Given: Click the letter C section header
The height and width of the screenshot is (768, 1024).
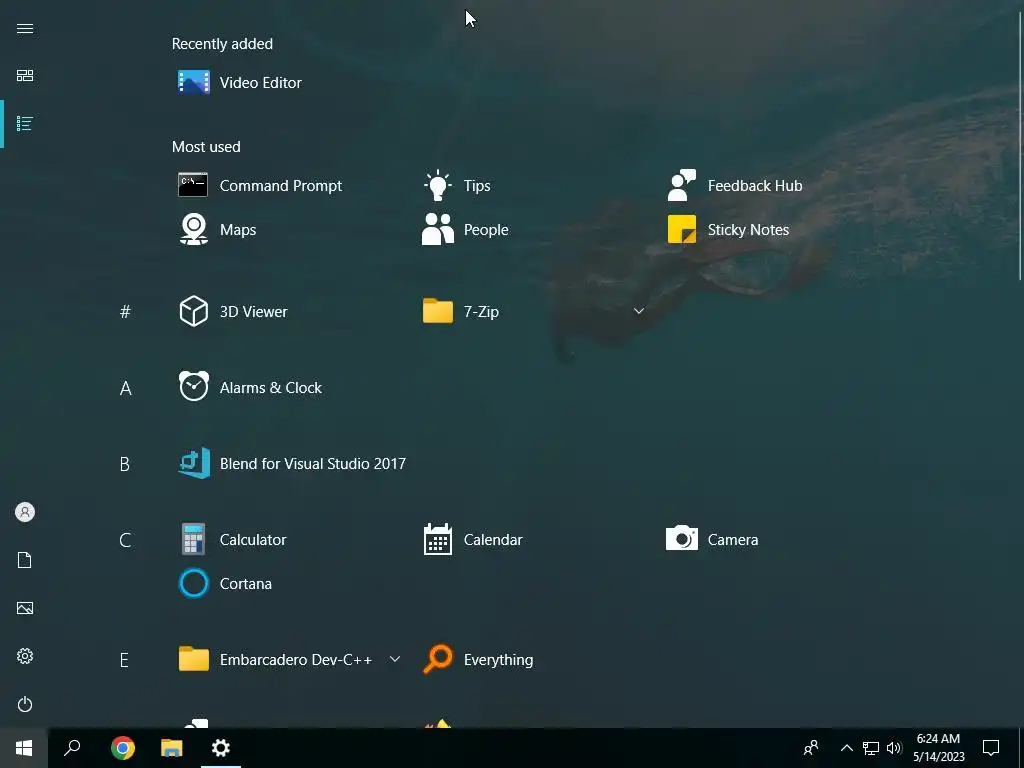Looking at the screenshot, I should coord(125,540).
